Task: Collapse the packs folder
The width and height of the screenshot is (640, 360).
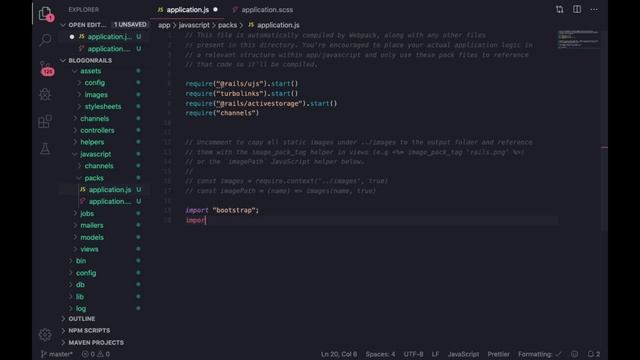Action: (93, 178)
